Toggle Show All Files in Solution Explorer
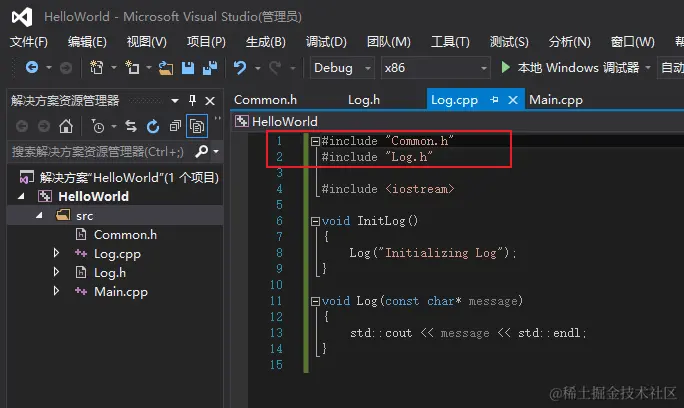Viewport: 684px width, 408px height. tap(197, 127)
